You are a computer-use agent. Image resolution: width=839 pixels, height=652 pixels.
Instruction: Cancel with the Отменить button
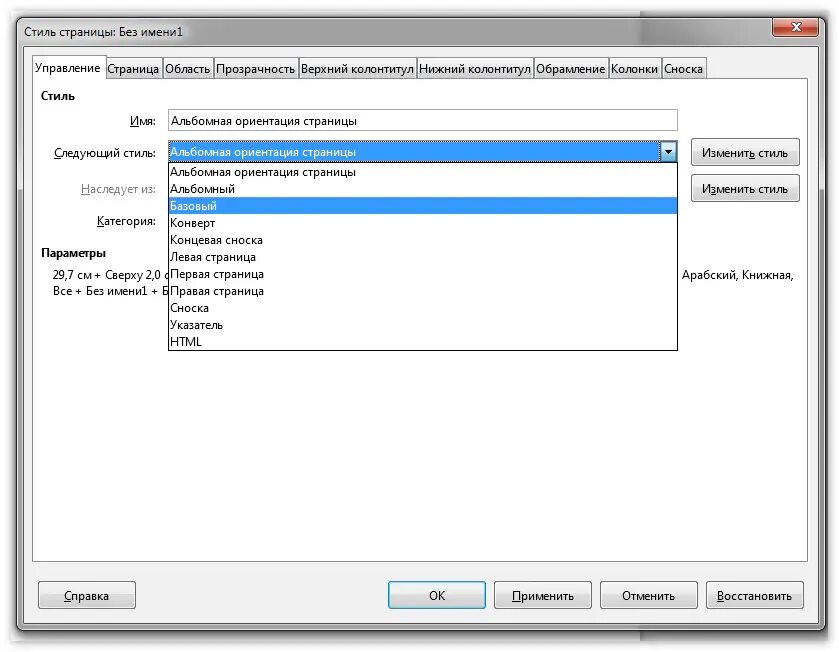coord(649,596)
